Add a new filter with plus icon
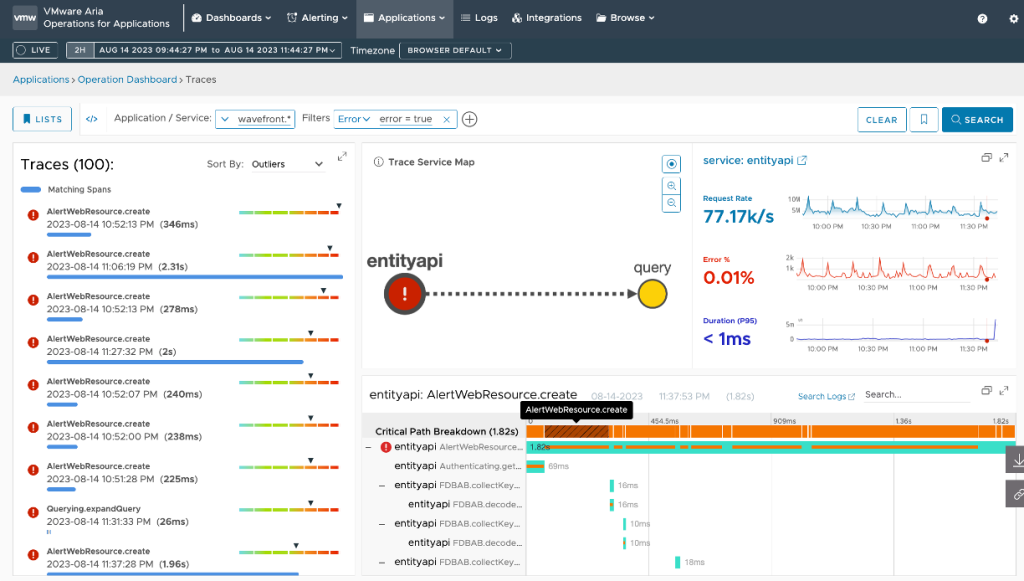This screenshot has width=1024, height=581. [470, 119]
